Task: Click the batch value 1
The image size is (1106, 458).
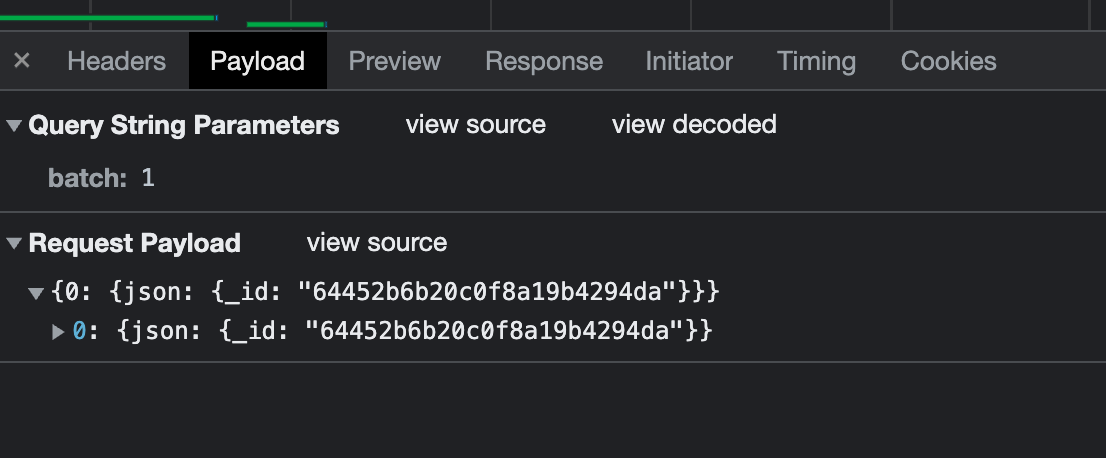Action: tap(148, 179)
